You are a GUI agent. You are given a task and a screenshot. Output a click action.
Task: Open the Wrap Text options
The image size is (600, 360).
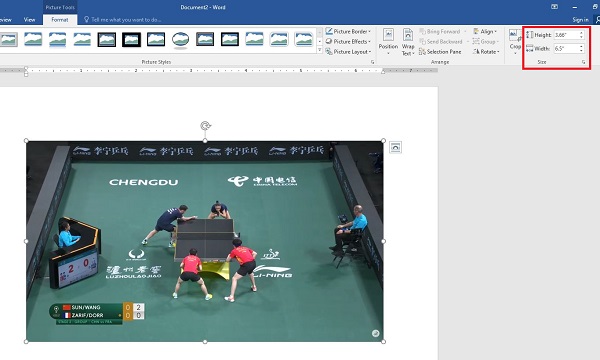pyautogui.click(x=408, y=42)
